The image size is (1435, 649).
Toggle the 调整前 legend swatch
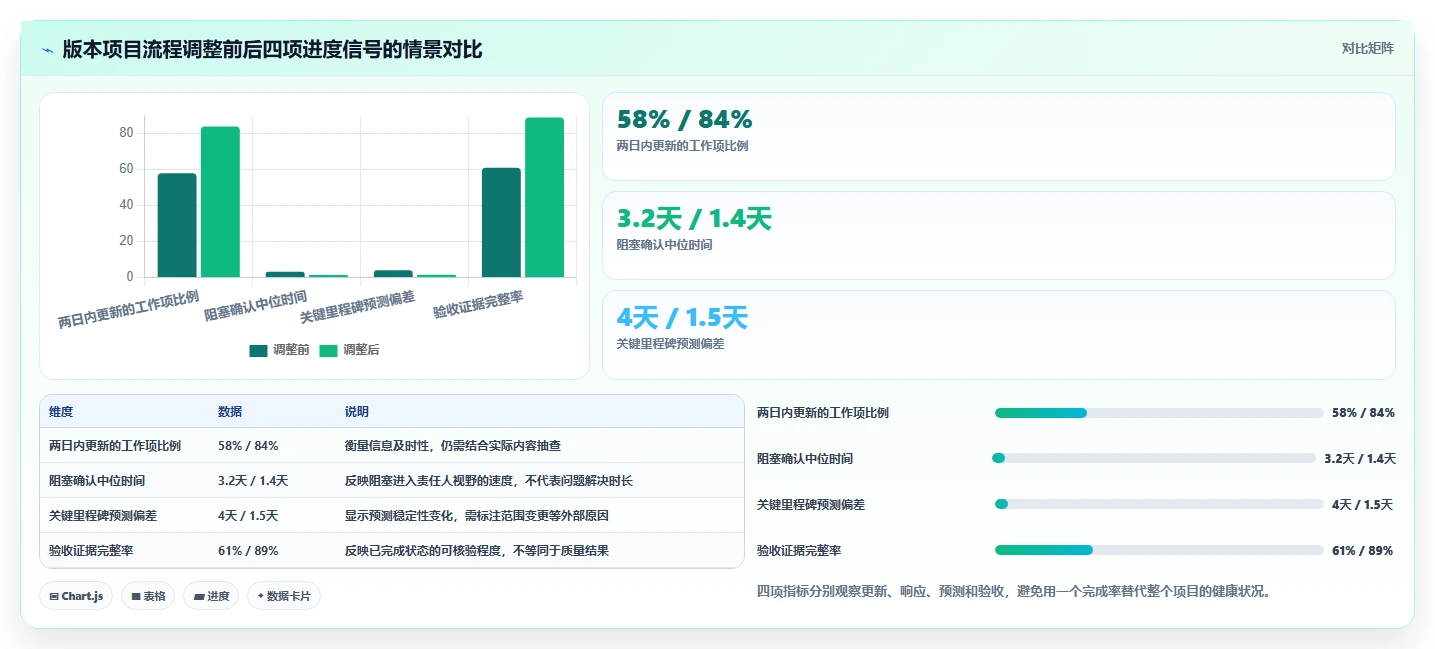pyautogui.click(x=259, y=350)
